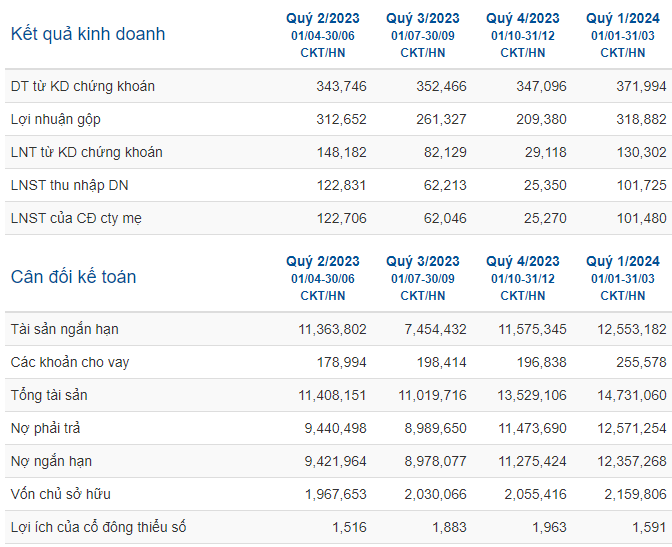Select the Các khoản cho vay row
672x547 pixels.
click(x=339, y=362)
